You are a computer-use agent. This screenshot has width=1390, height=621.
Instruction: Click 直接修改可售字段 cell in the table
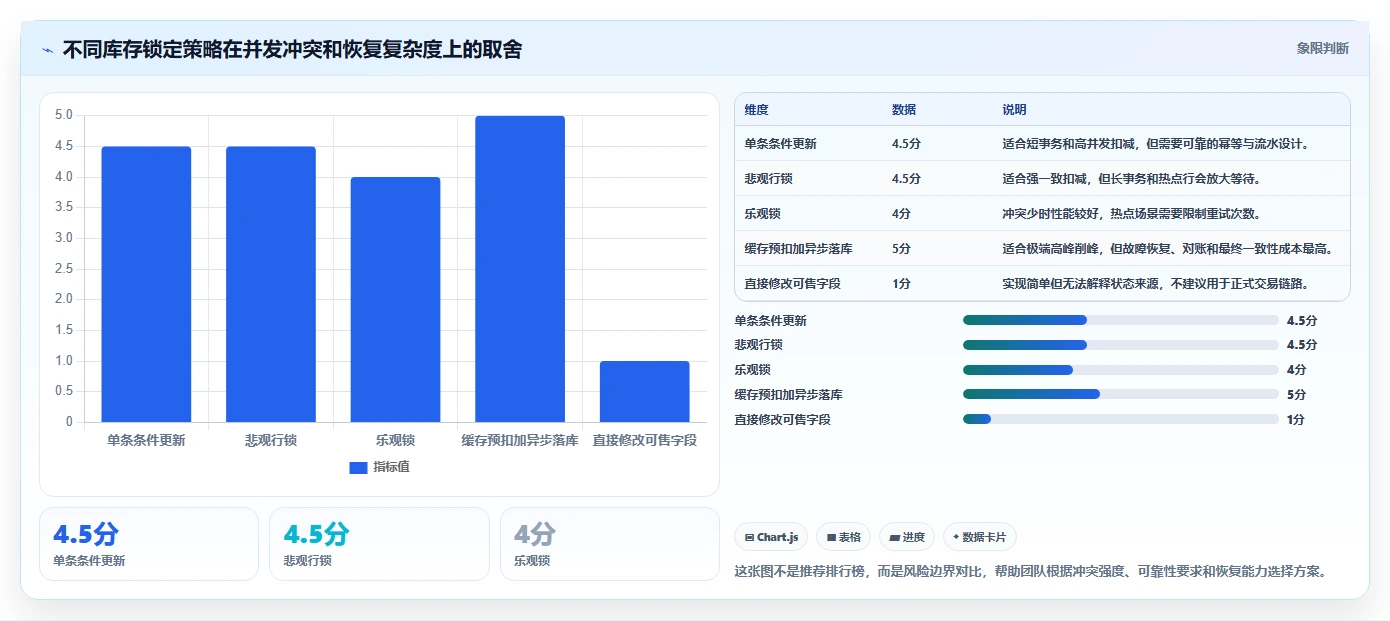[x=792, y=284]
